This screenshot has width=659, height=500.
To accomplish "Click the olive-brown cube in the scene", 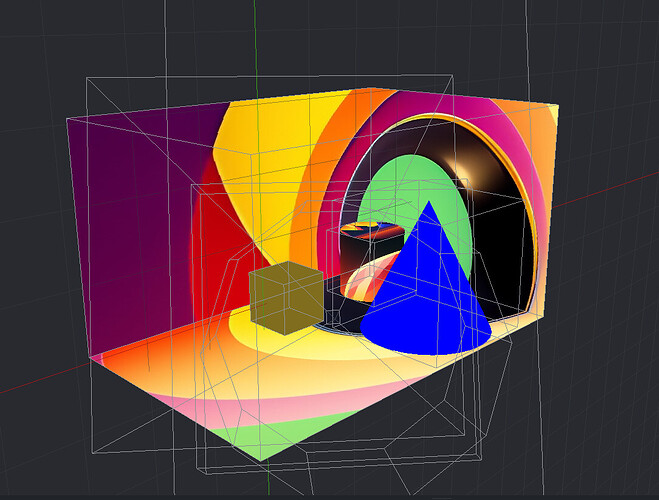I will (284, 299).
